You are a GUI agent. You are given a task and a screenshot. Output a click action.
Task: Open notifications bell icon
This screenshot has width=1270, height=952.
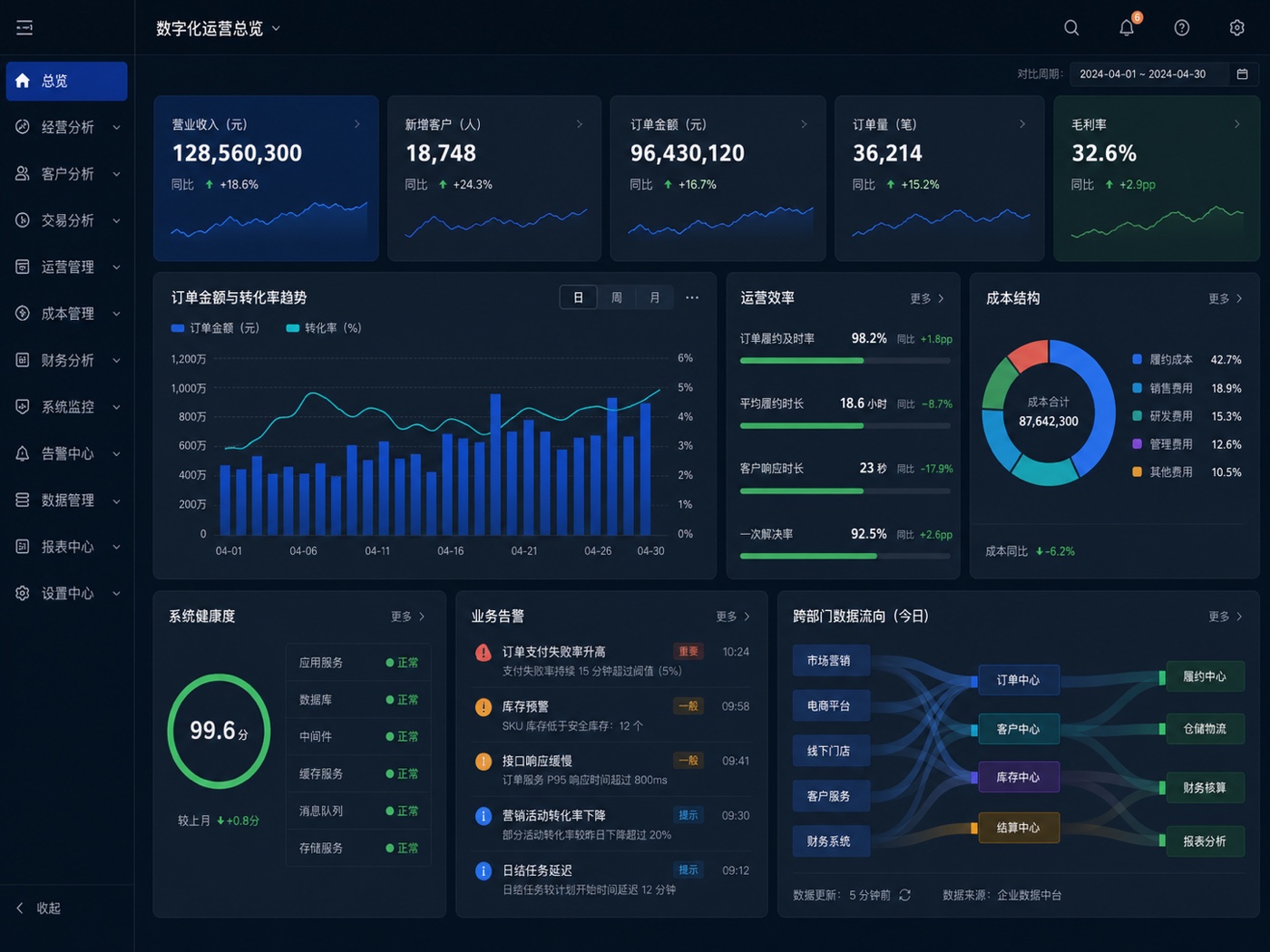[x=1128, y=26]
